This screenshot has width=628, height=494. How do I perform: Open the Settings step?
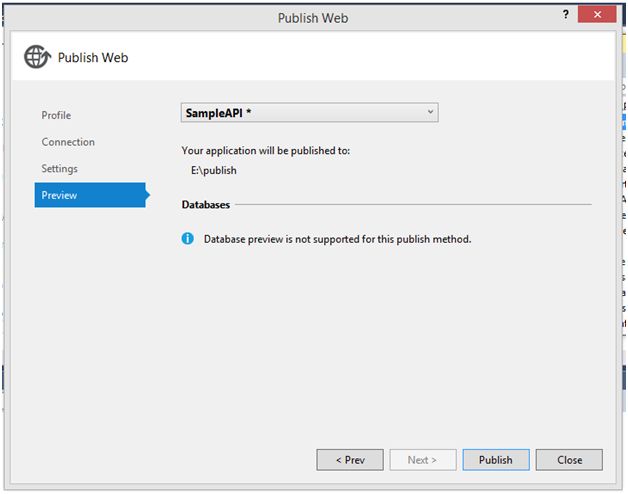(x=59, y=168)
